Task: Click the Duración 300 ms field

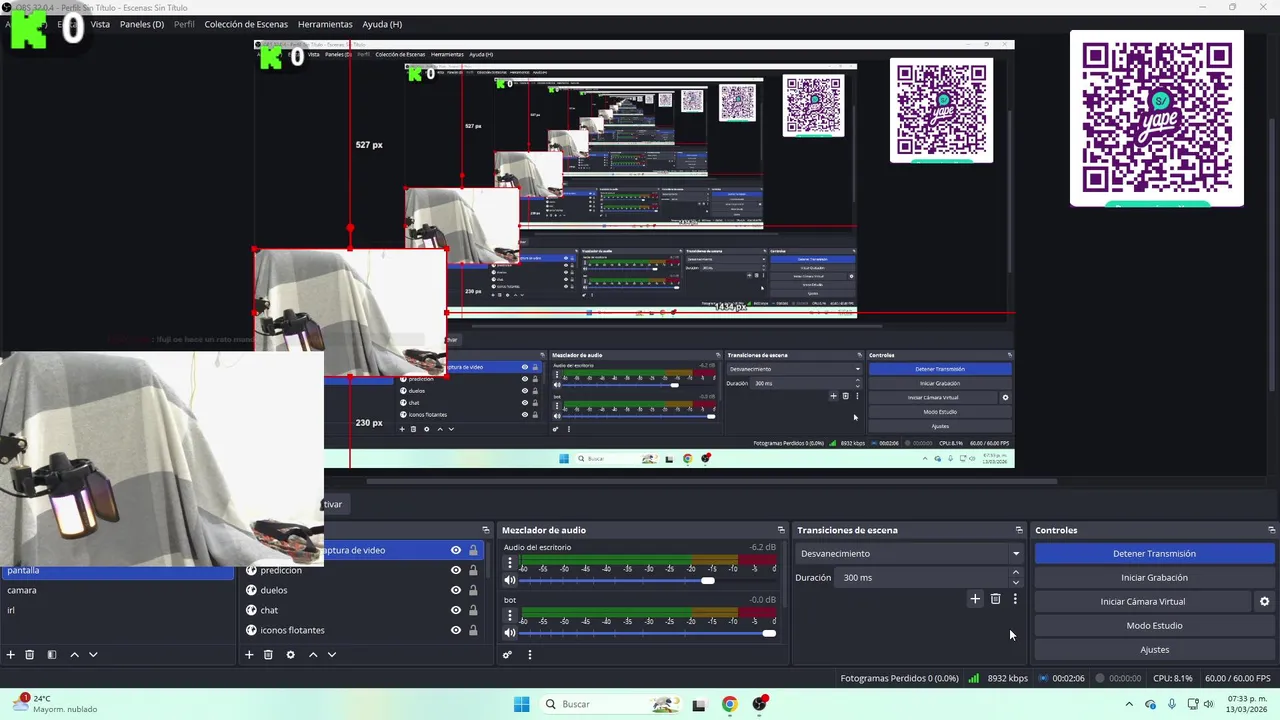Action: pos(923,577)
